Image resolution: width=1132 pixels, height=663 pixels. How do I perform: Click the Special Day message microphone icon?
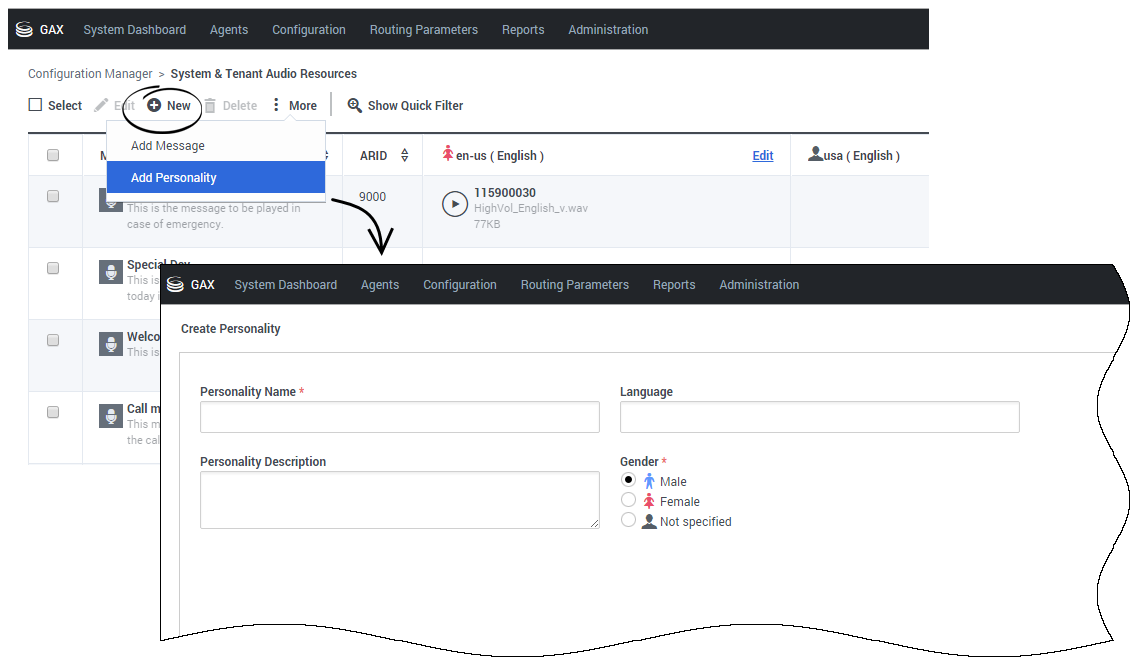[111, 272]
